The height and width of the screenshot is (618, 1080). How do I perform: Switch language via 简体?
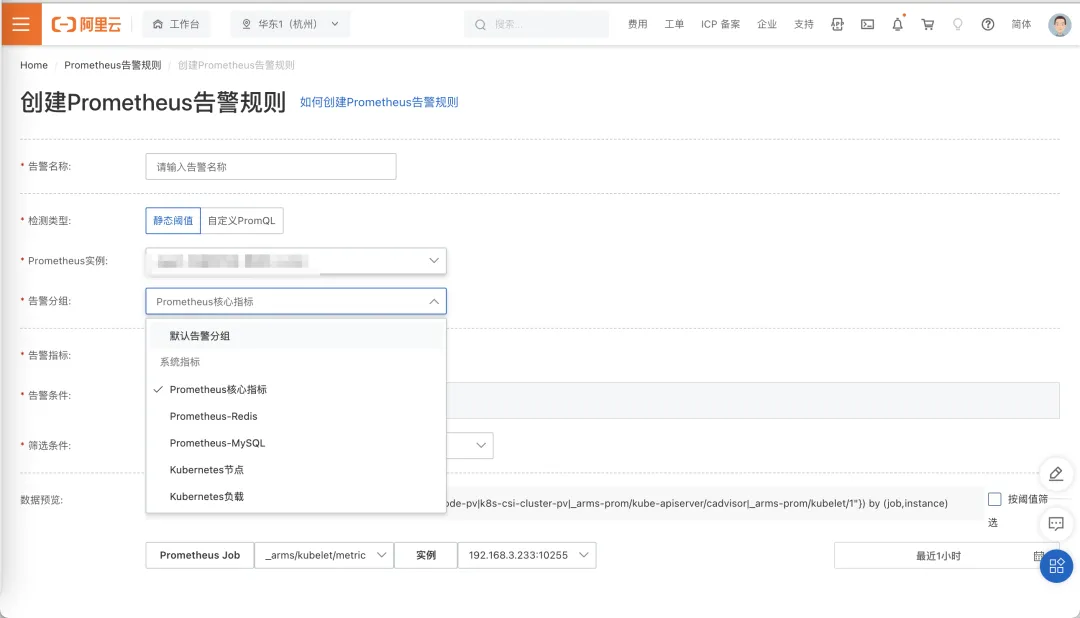tap(1021, 24)
